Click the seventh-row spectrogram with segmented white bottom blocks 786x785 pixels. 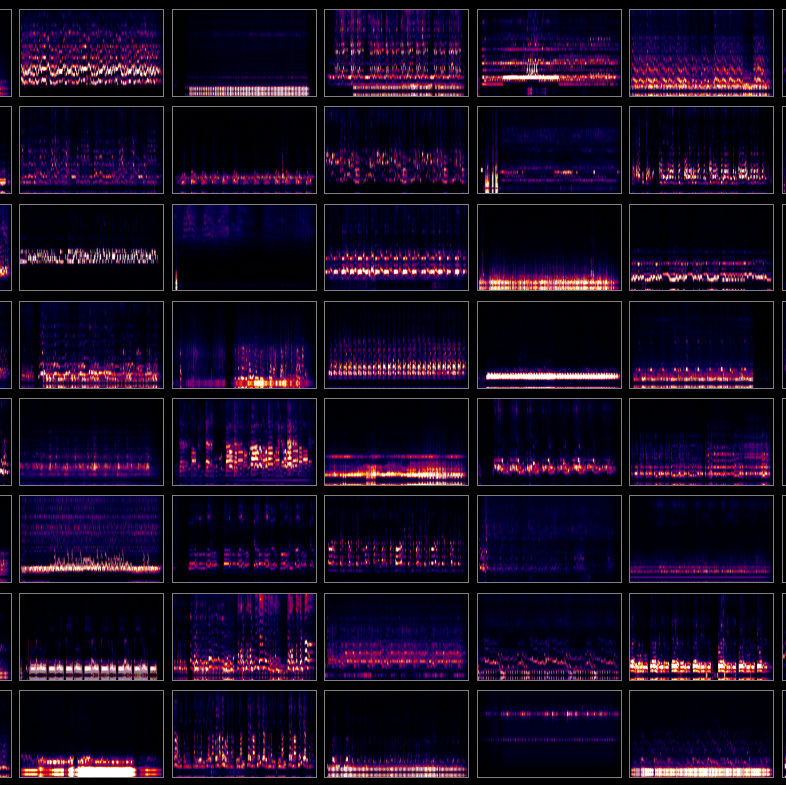(x=91, y=637)
